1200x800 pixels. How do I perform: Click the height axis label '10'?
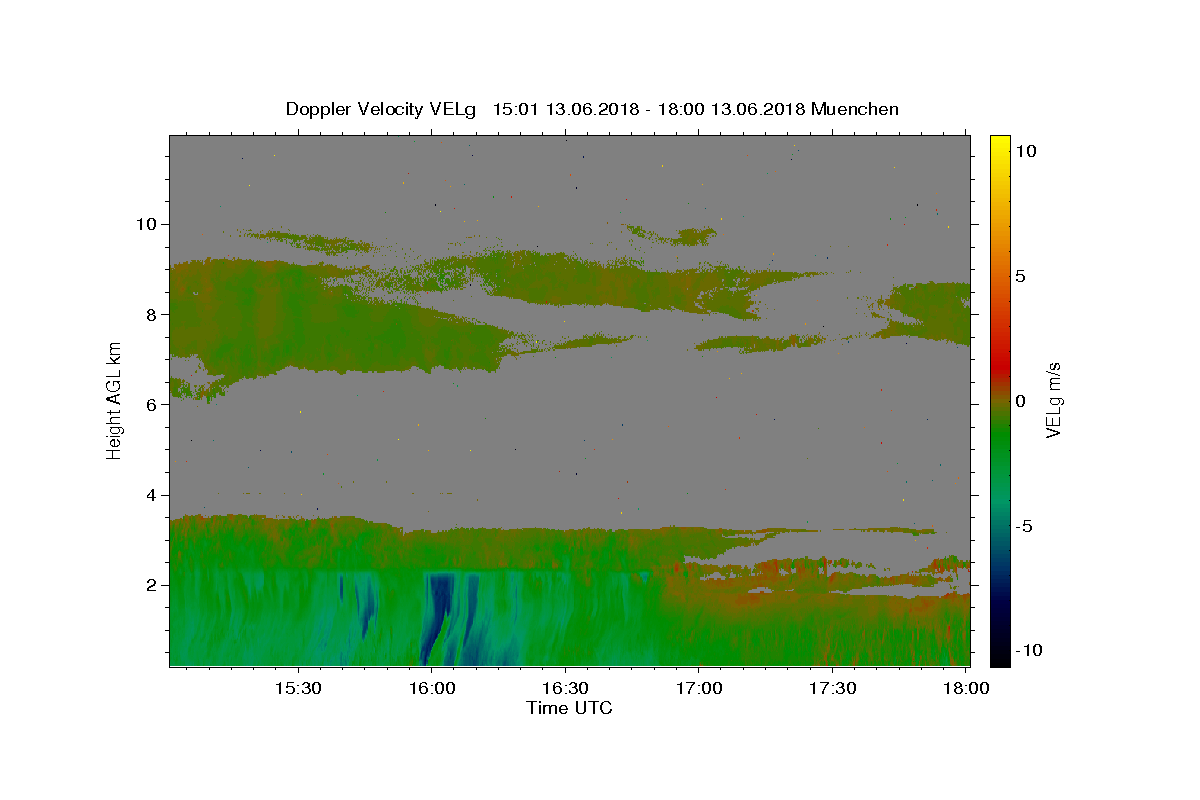click(149, 224)
